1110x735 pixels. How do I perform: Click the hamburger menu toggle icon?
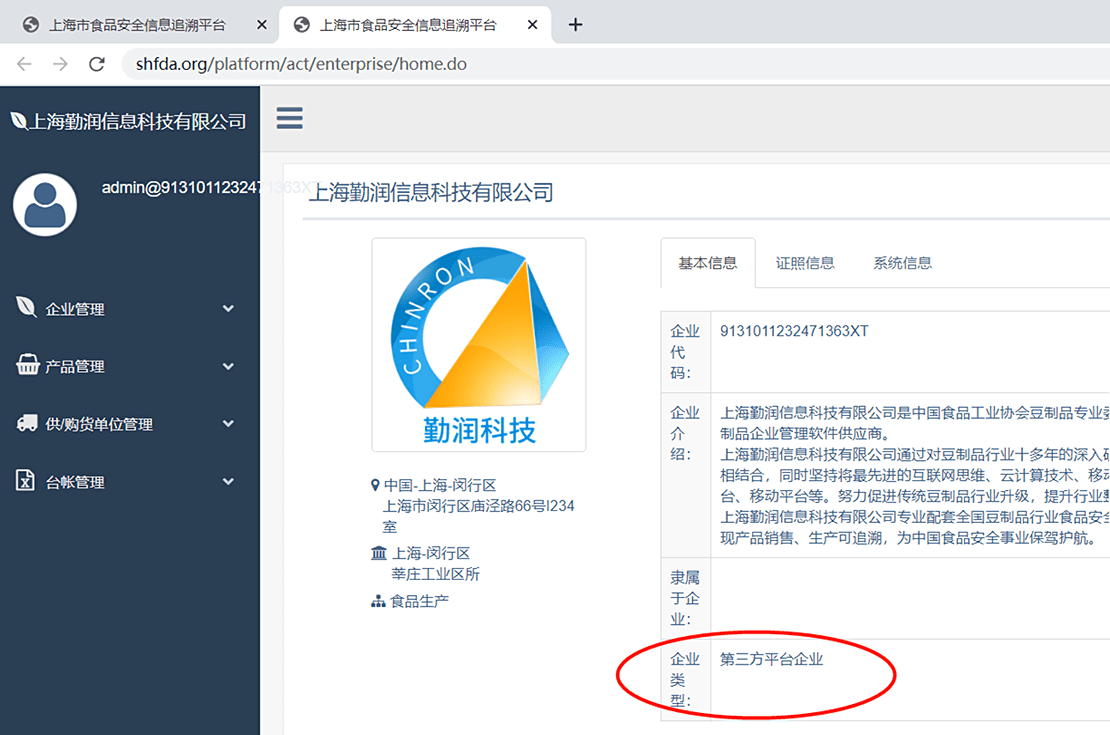point(290,118)
